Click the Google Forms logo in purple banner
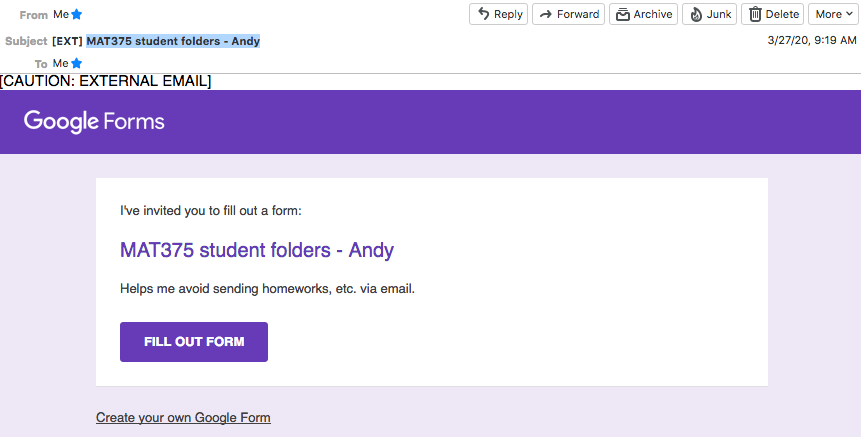 [x=94, y=122]
